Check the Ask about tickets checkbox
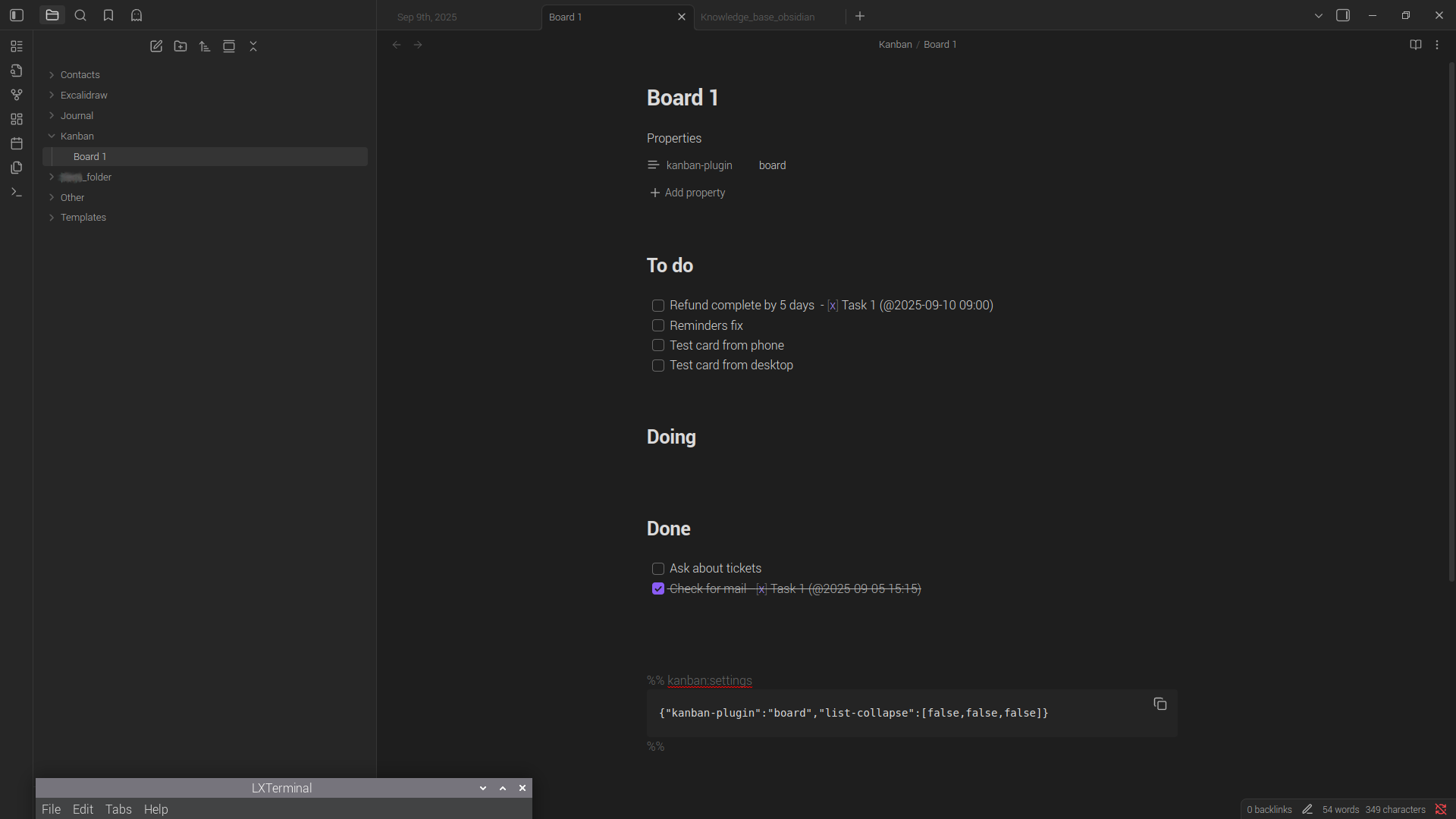Image resolution: width=1456 pixels, height=819 pixels. tap(658, 569)
